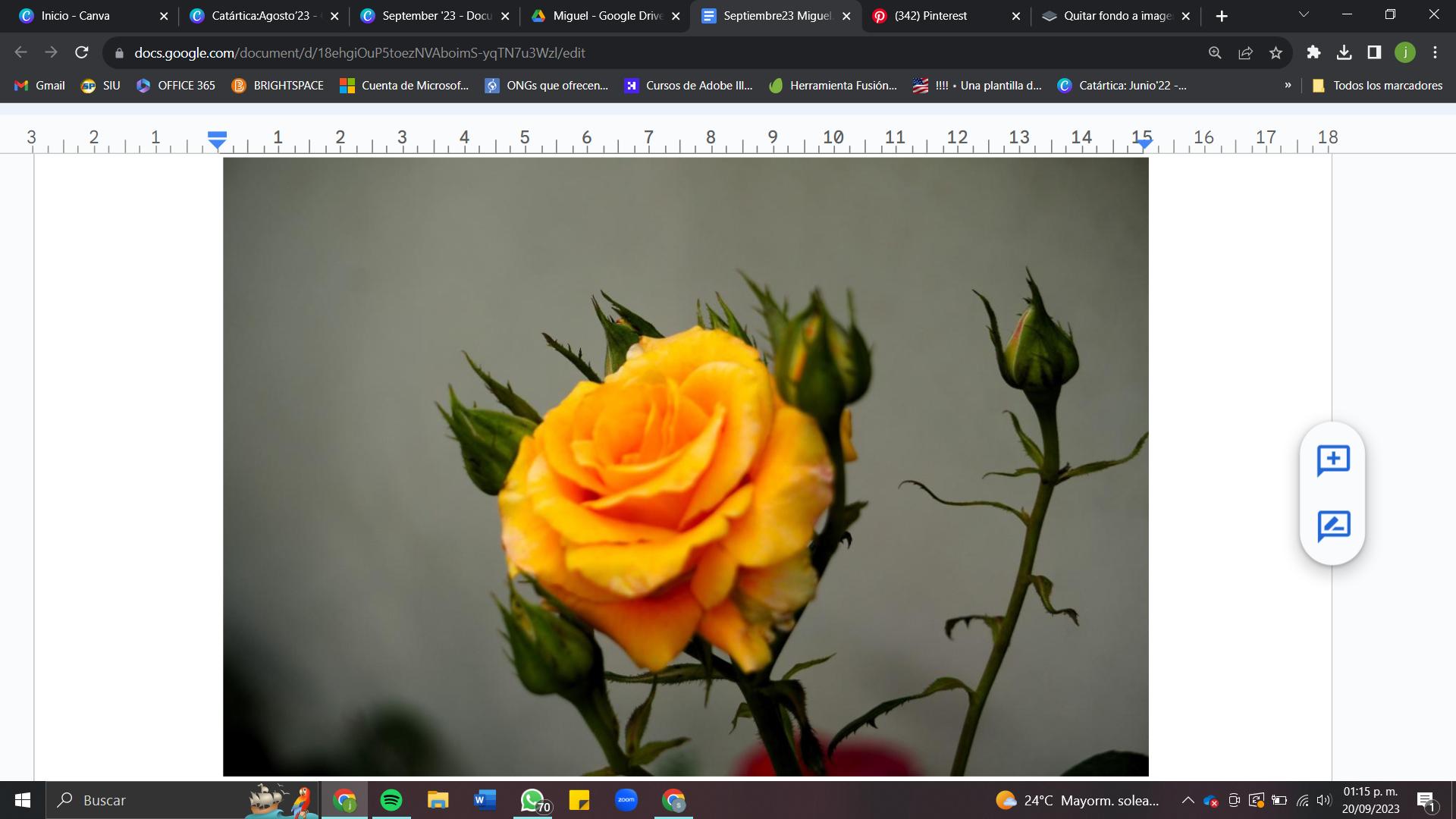The image size is (1456, 819).
Task: Click the left indent marker on ruler
Action: tap(217, 141)
